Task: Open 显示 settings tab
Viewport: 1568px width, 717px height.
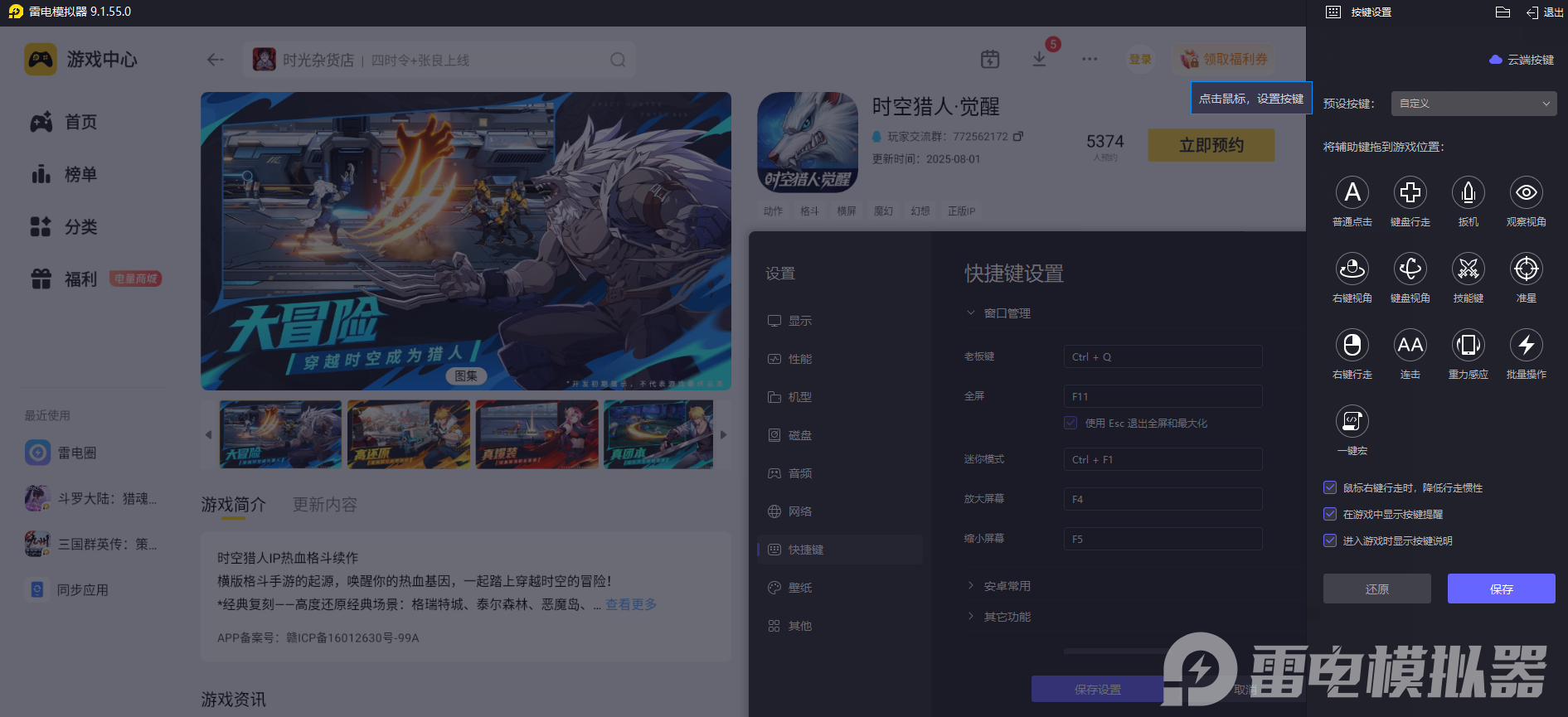Action: pyautogui.click(x=840, y=321)
